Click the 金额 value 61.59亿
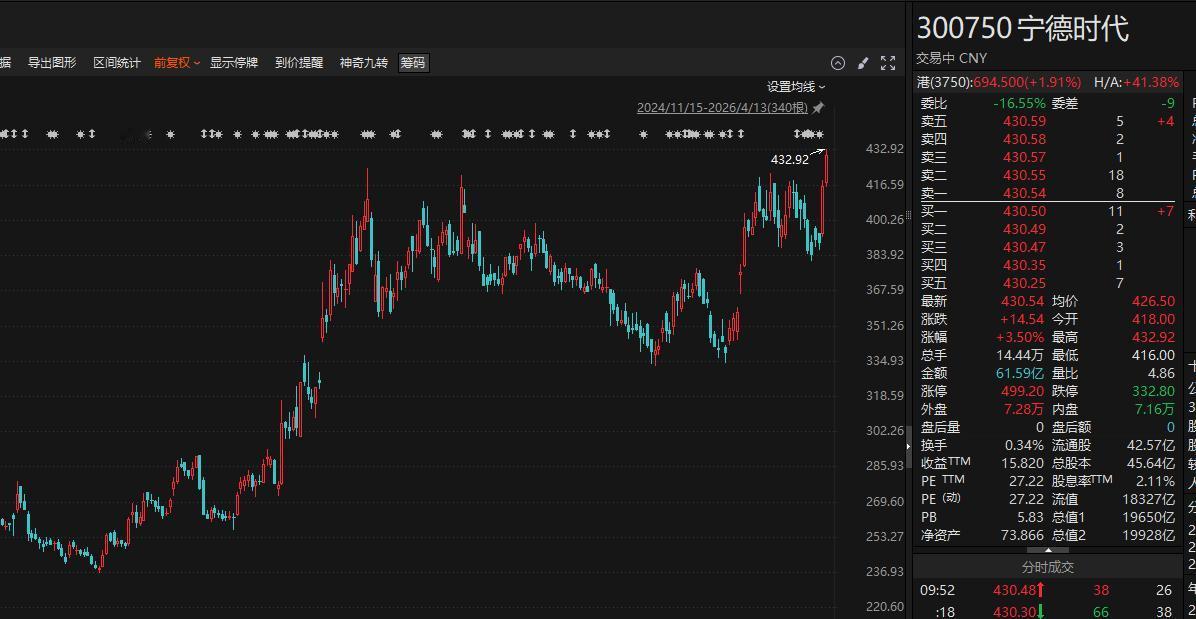 click(x=1020, y=374)
